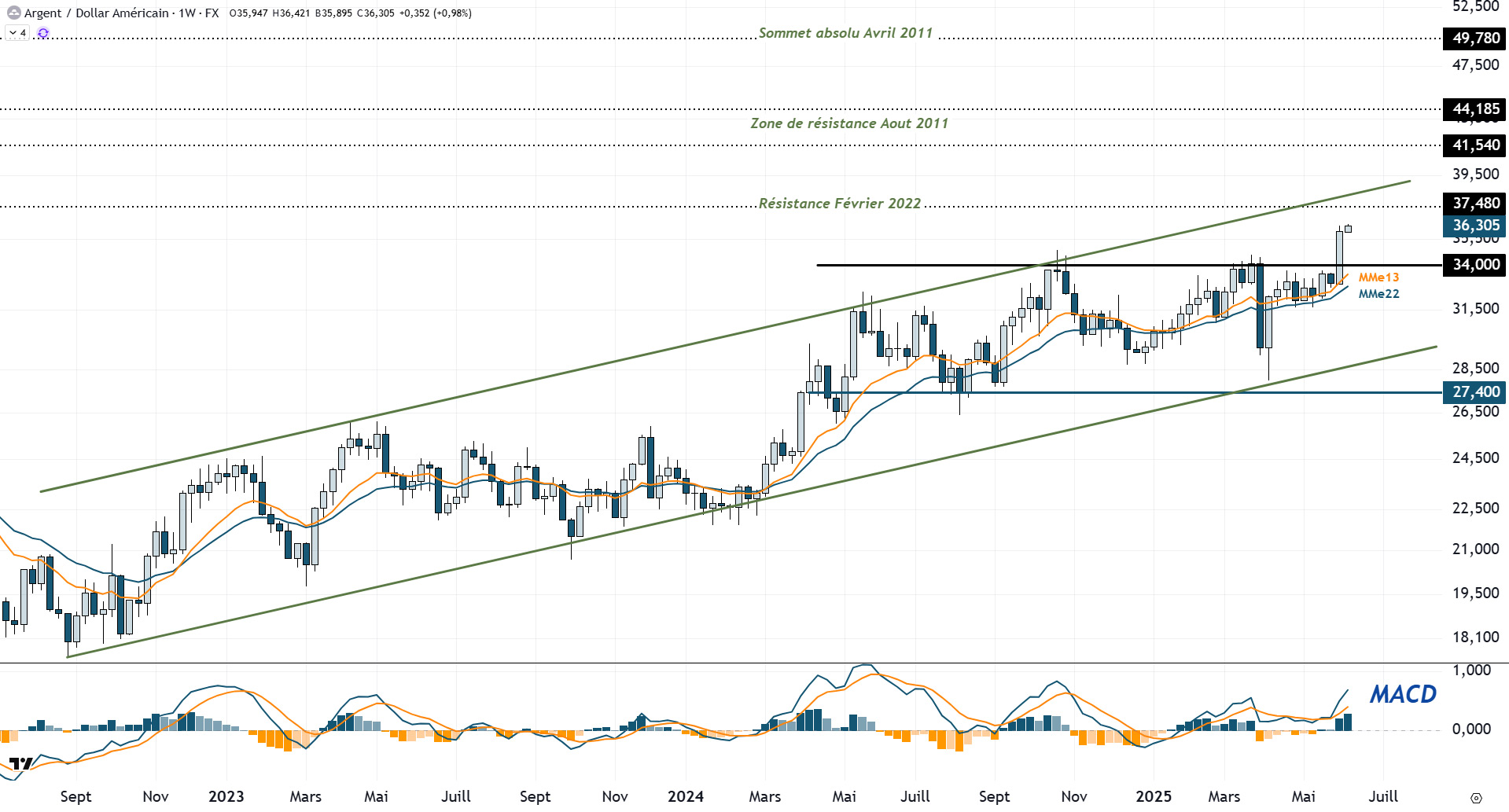This screenshot has width=1509, height=812.
Task: Click the Argent / Dollar Américain symbol title
Action: [97, 13]
